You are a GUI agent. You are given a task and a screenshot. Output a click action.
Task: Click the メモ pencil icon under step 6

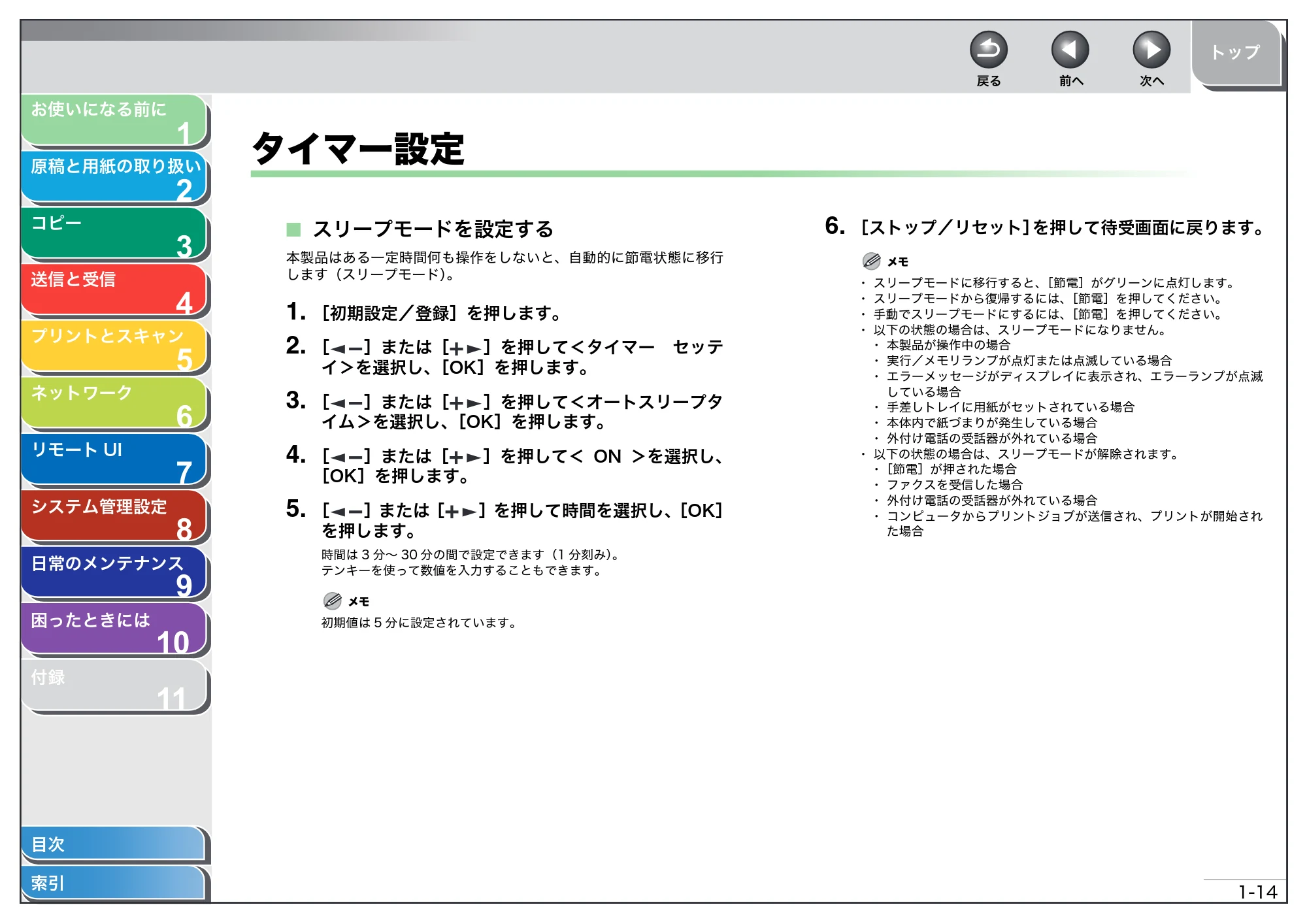872,261
